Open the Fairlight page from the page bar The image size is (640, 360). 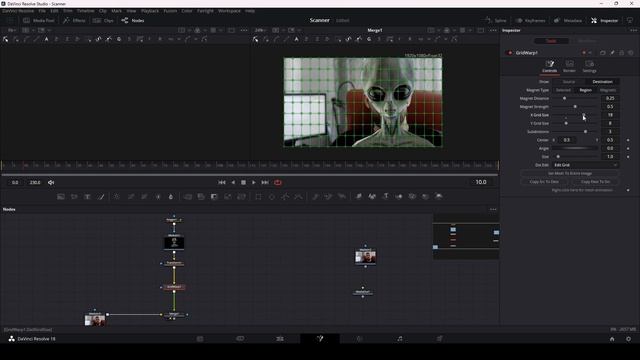point(400,339)
